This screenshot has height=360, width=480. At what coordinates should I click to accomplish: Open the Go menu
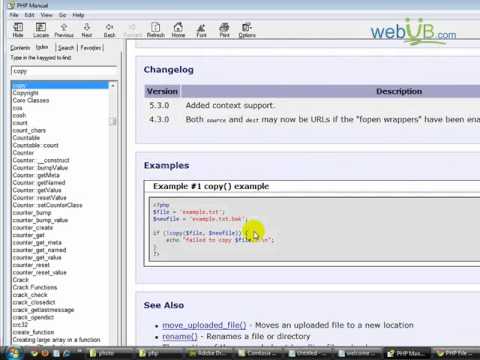tap(62, 15)
